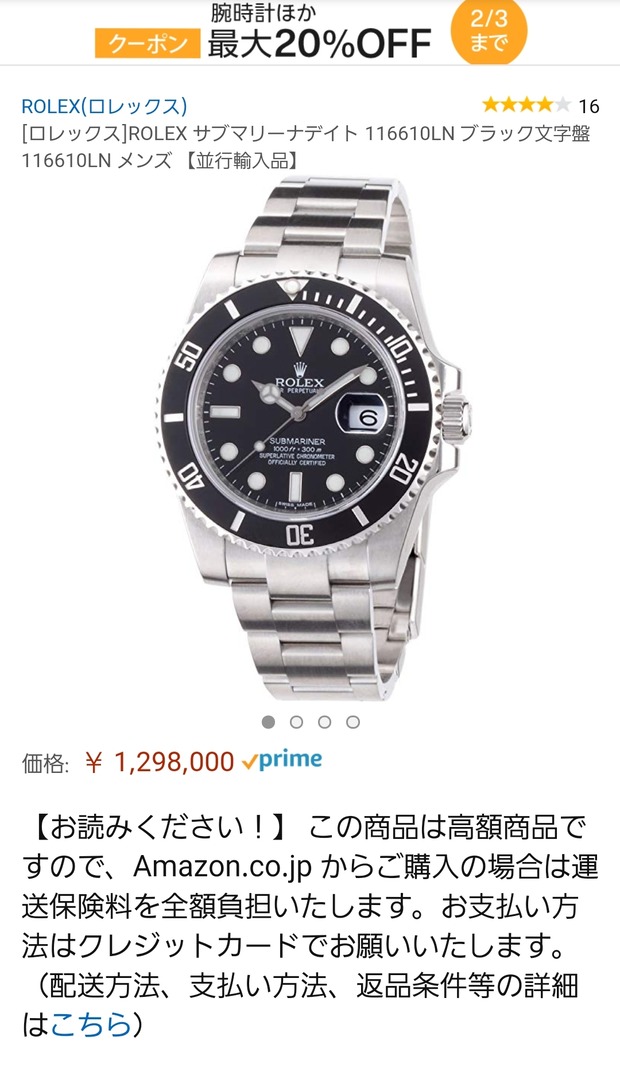Tap the クーポン orange coupon label
Screen dimensions: 620x1075
[147, 44]
